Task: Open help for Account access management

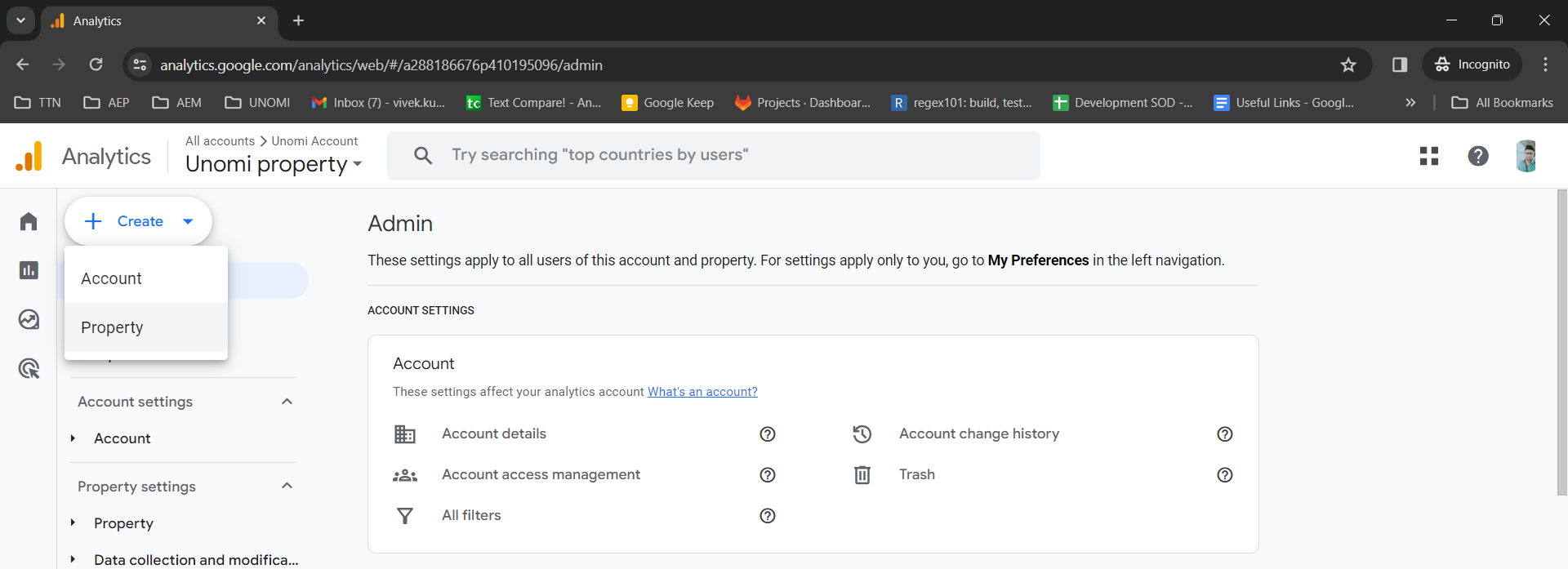Action: tap(768, 475)
